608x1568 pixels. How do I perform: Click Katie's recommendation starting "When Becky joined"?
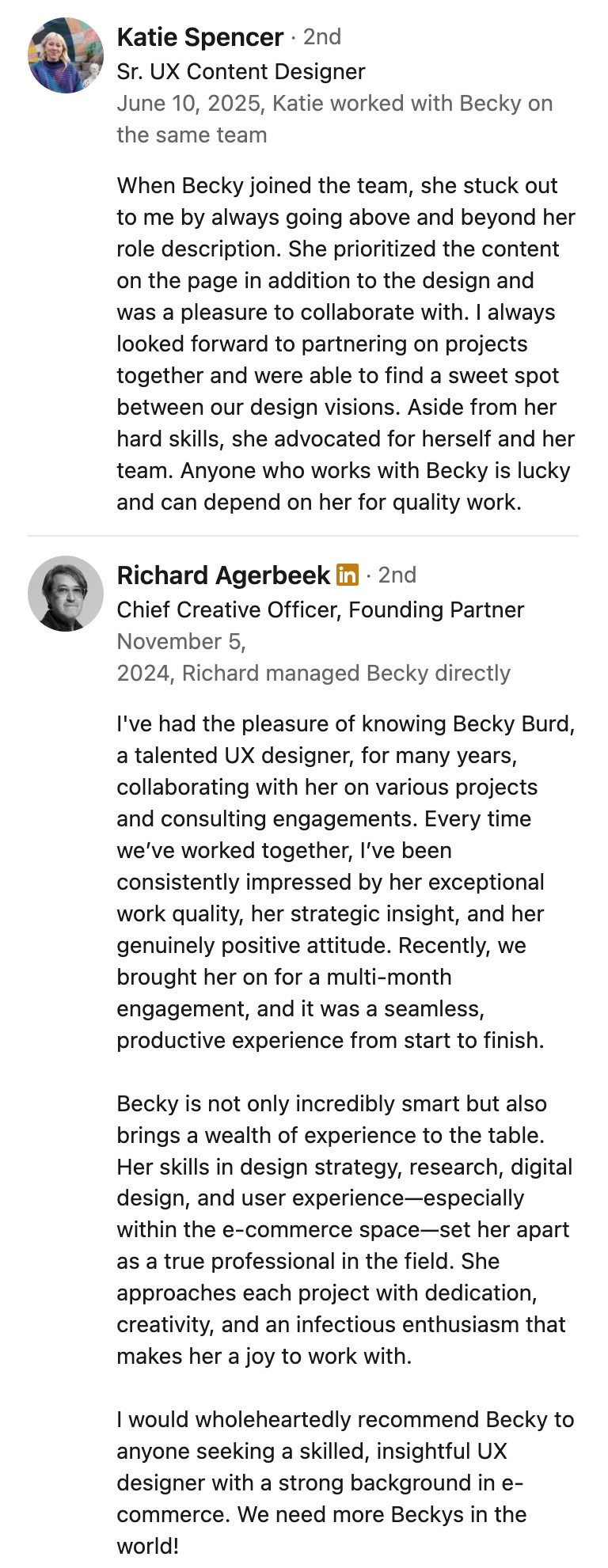[x=345, y=344]
